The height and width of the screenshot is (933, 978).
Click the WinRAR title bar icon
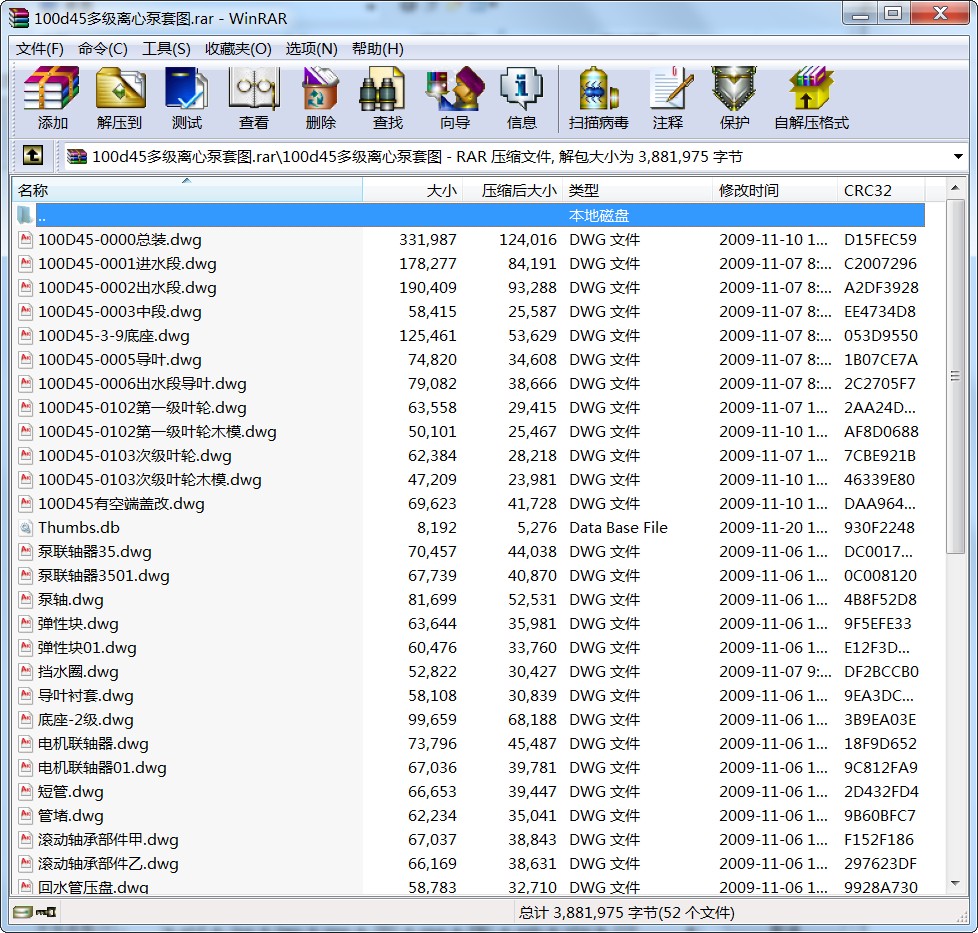(x=19, y=18)
